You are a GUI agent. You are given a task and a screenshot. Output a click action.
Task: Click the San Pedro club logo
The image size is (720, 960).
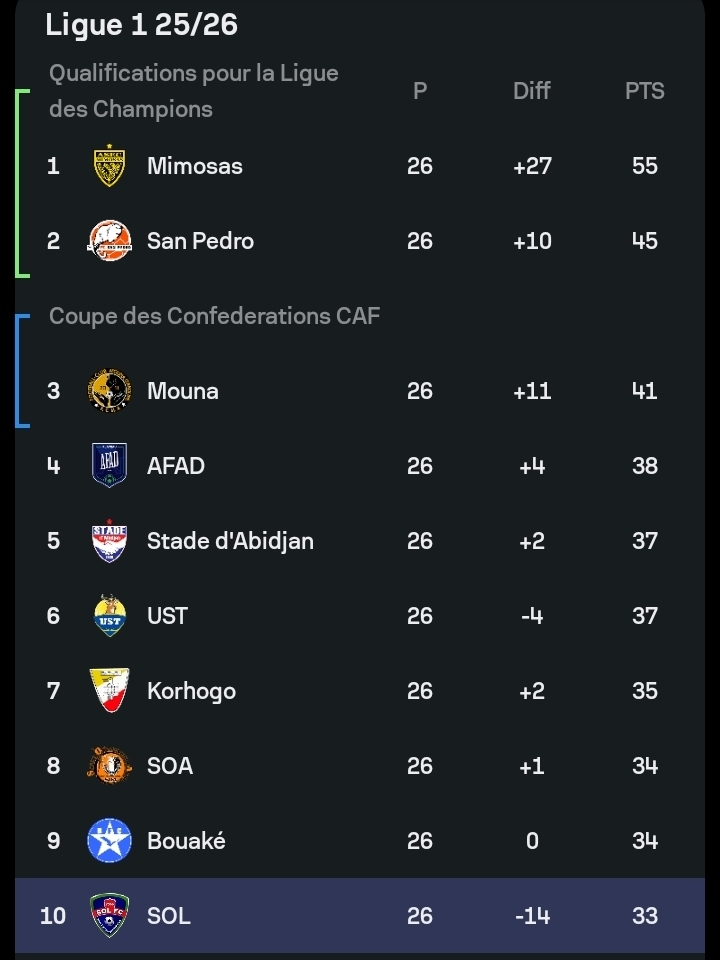tap(109, 241)
